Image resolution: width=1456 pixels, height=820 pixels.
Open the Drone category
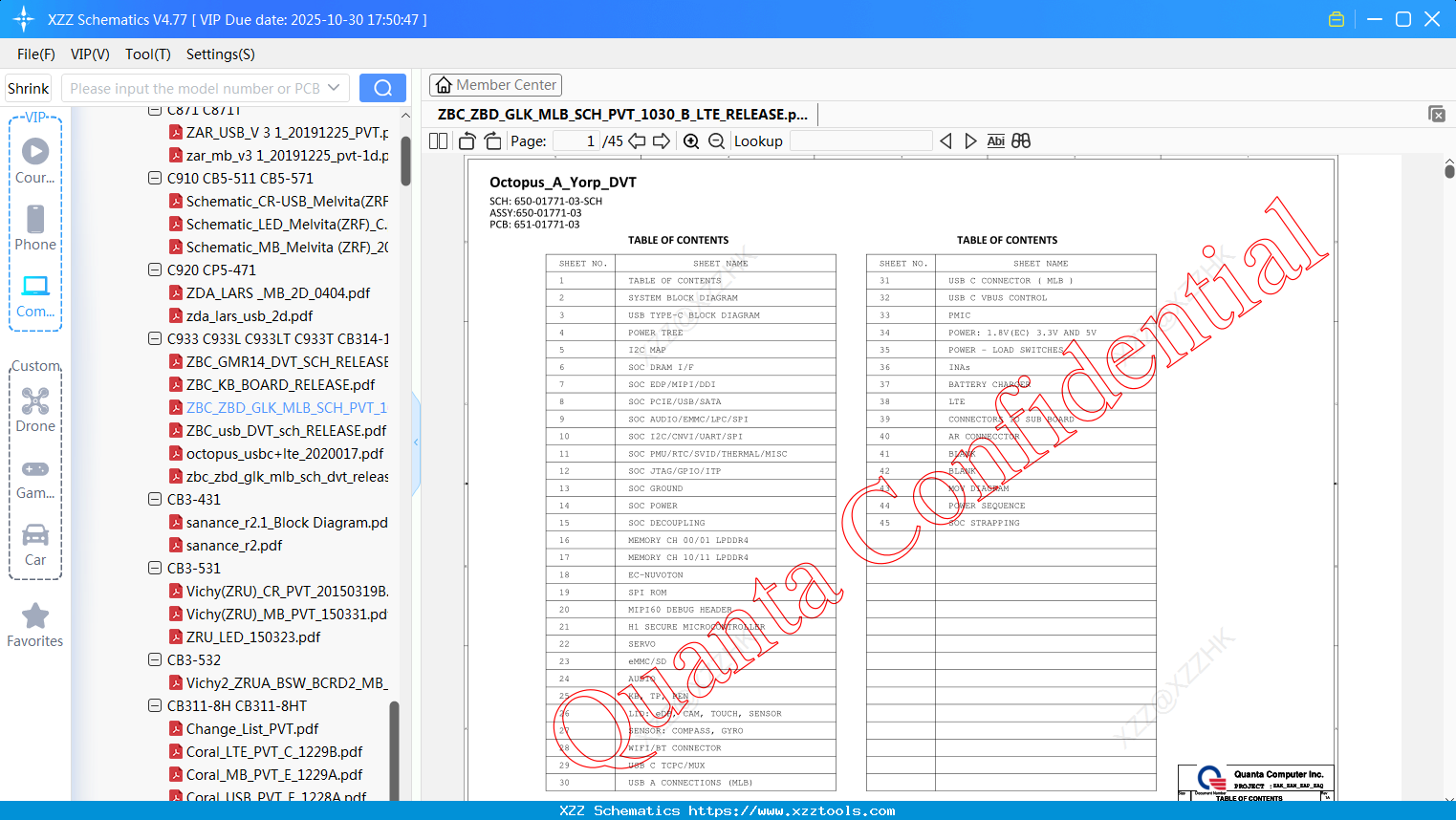tap(35, 410)
